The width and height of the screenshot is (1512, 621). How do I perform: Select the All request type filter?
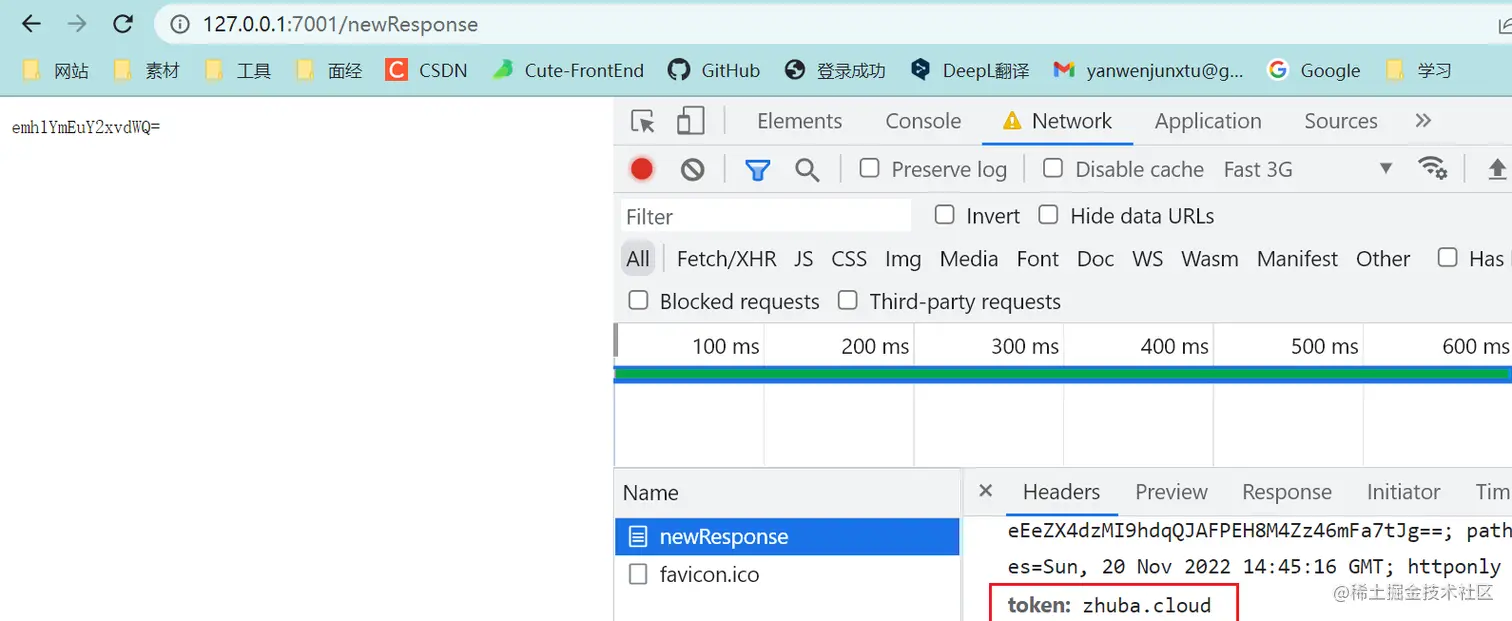[x=638, y=259]
